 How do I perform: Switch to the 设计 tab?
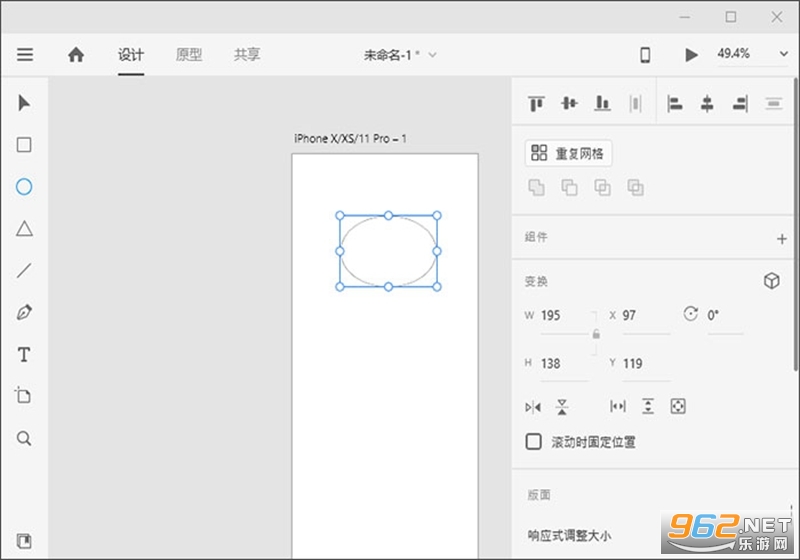coord(131,55)
